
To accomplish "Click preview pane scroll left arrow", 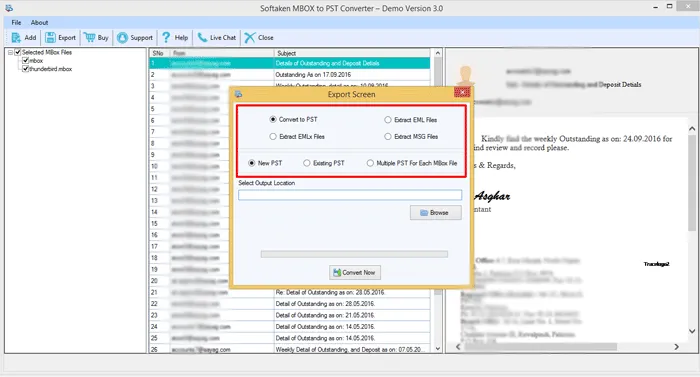I will (458, 347).
